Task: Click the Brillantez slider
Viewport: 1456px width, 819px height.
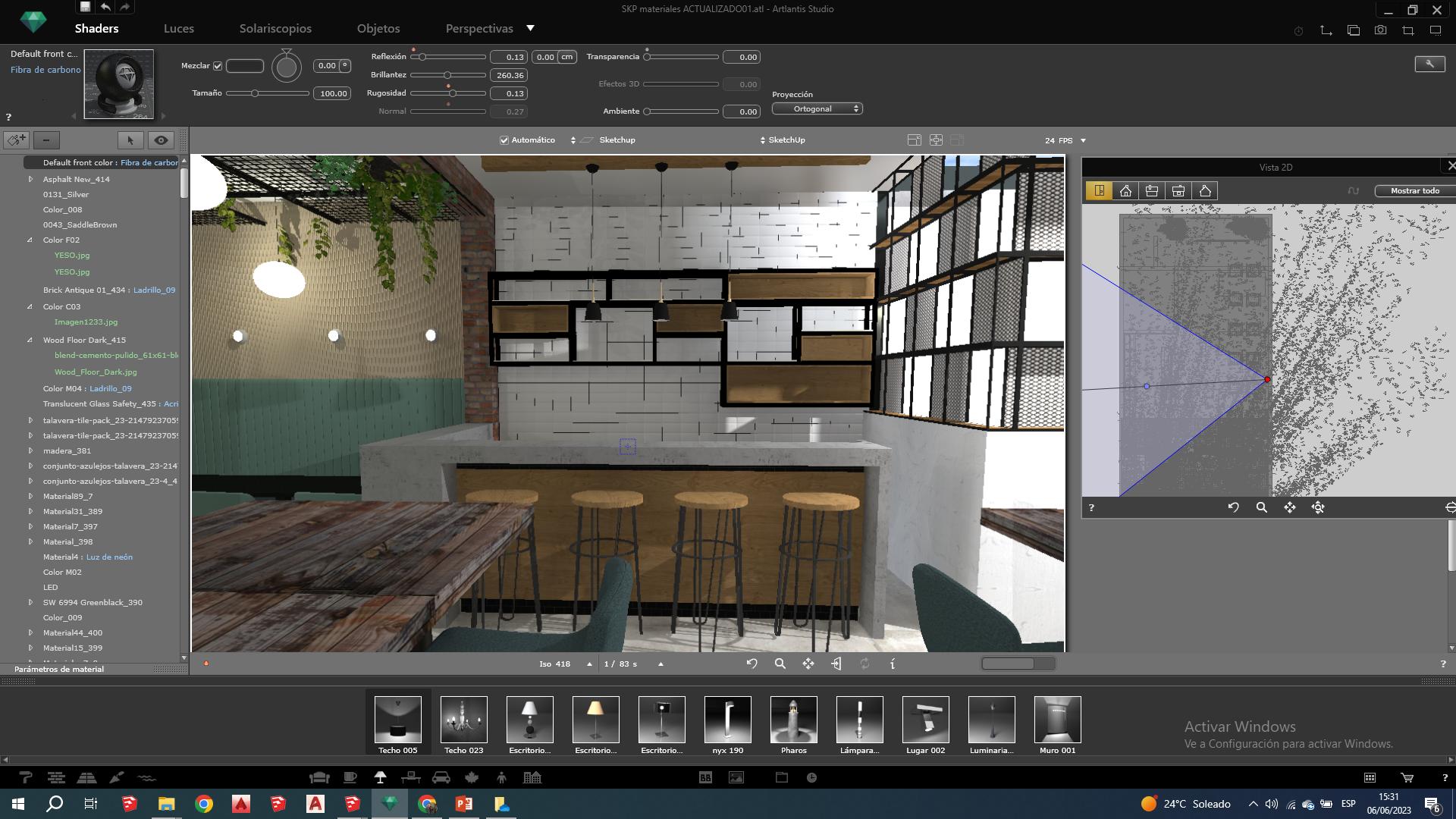Action: (x=447, y=75)
